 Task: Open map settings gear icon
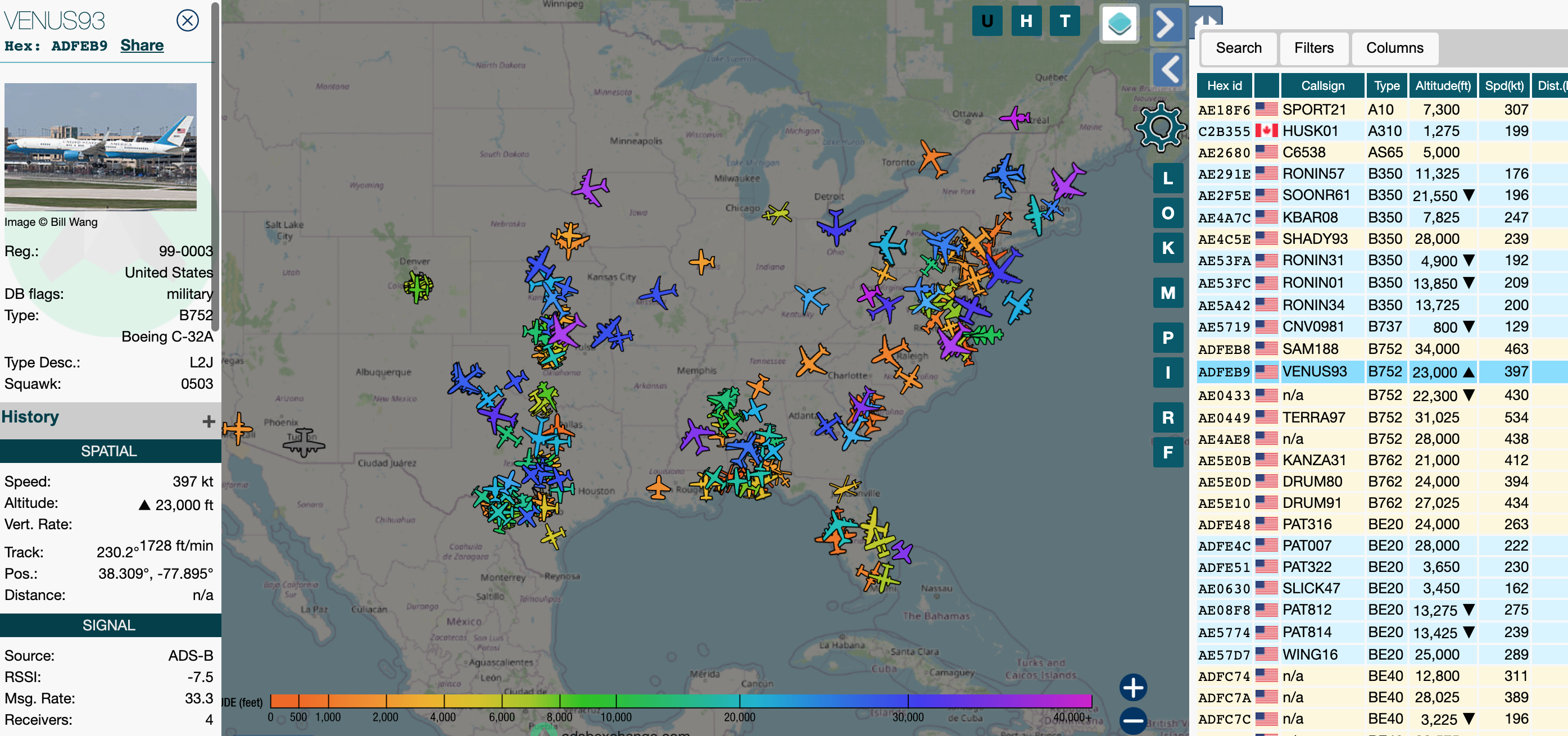(1160, 126)
